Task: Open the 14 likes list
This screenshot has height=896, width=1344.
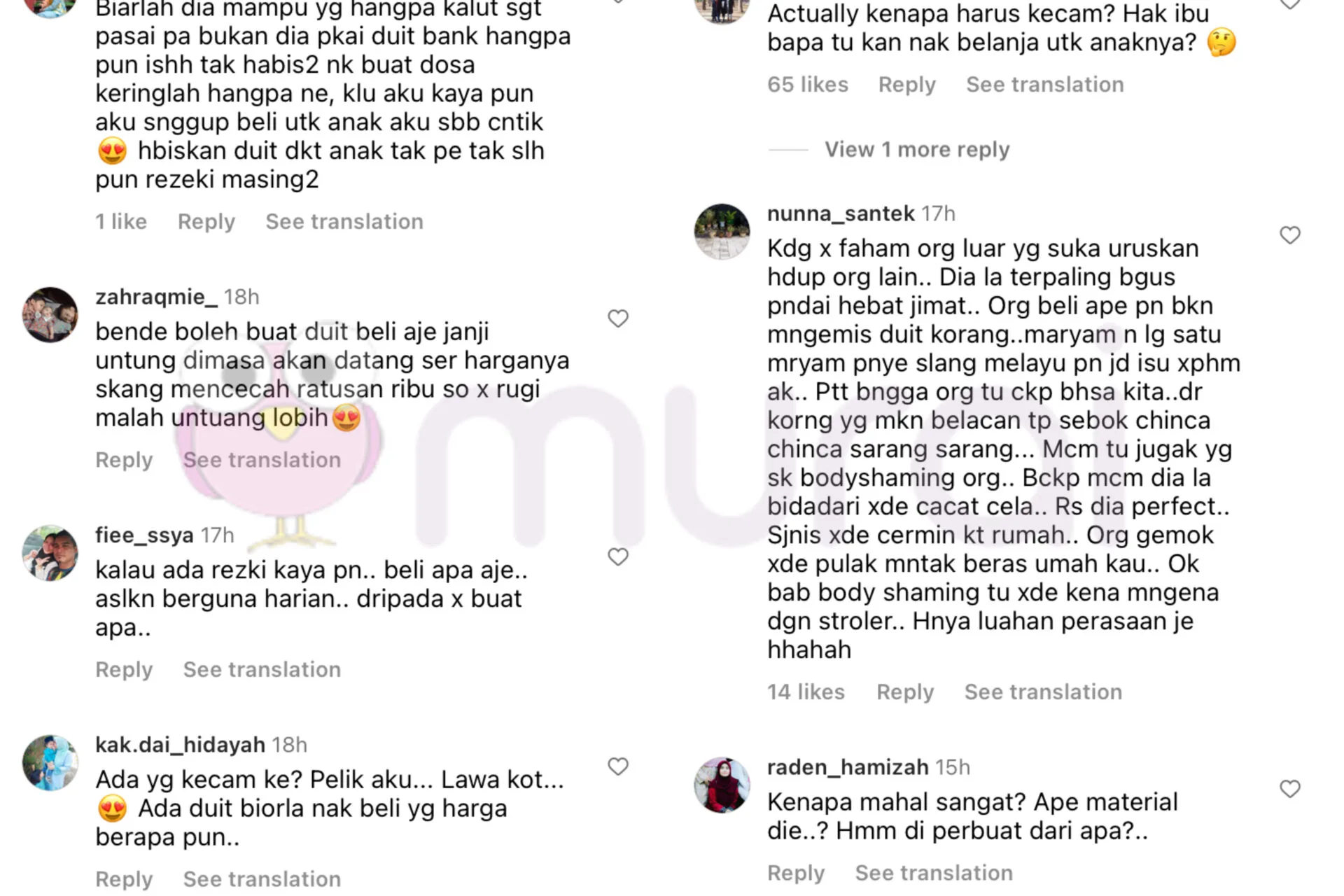Action: pos(806,692)
